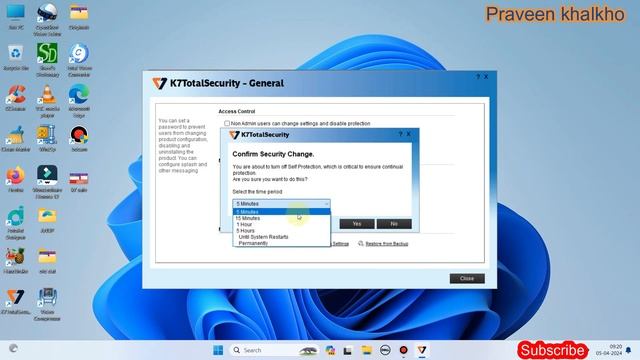Switch to K7TotalSecurity on the taskbar

(422, 350)
